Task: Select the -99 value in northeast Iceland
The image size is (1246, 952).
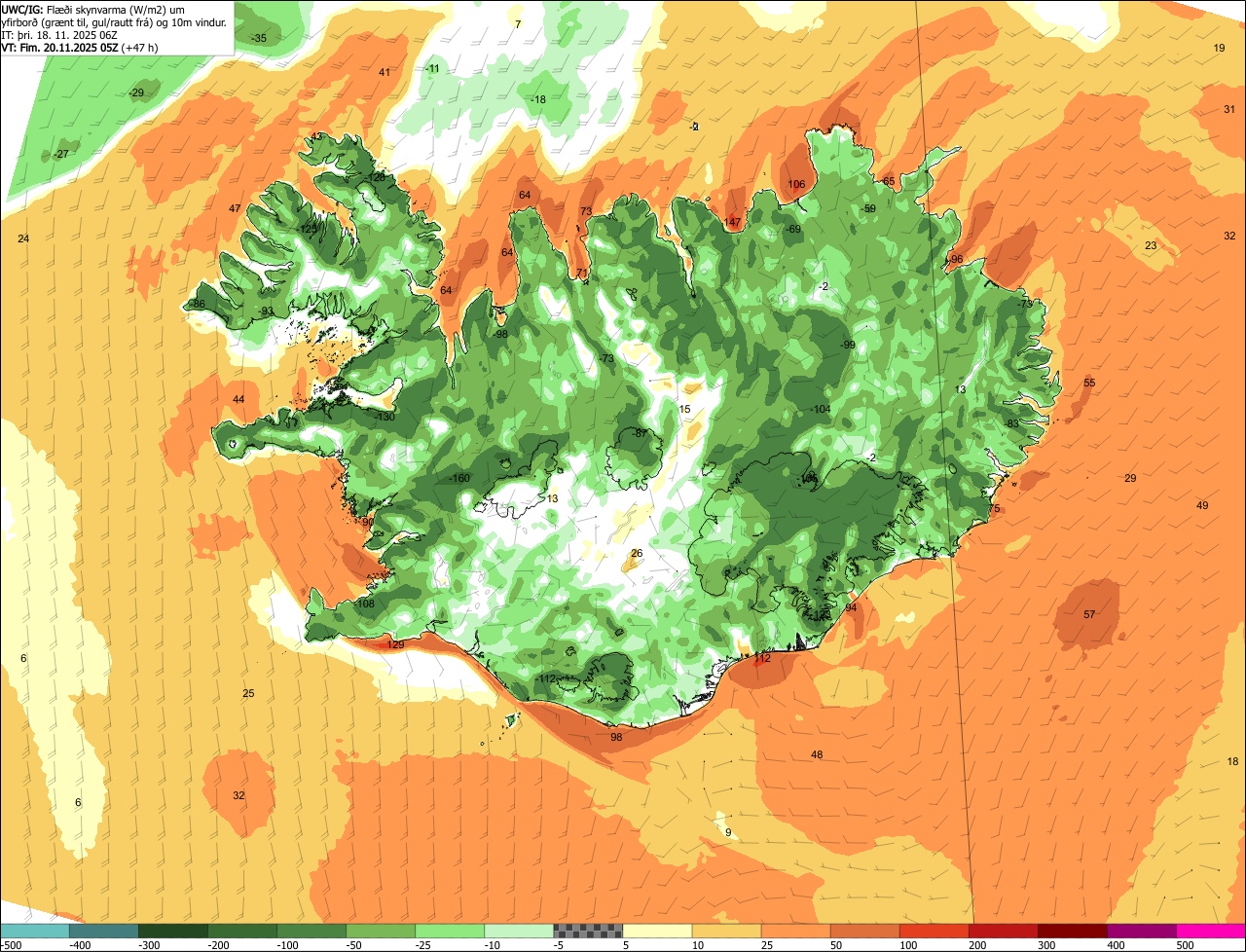Action: coord(847,346)
